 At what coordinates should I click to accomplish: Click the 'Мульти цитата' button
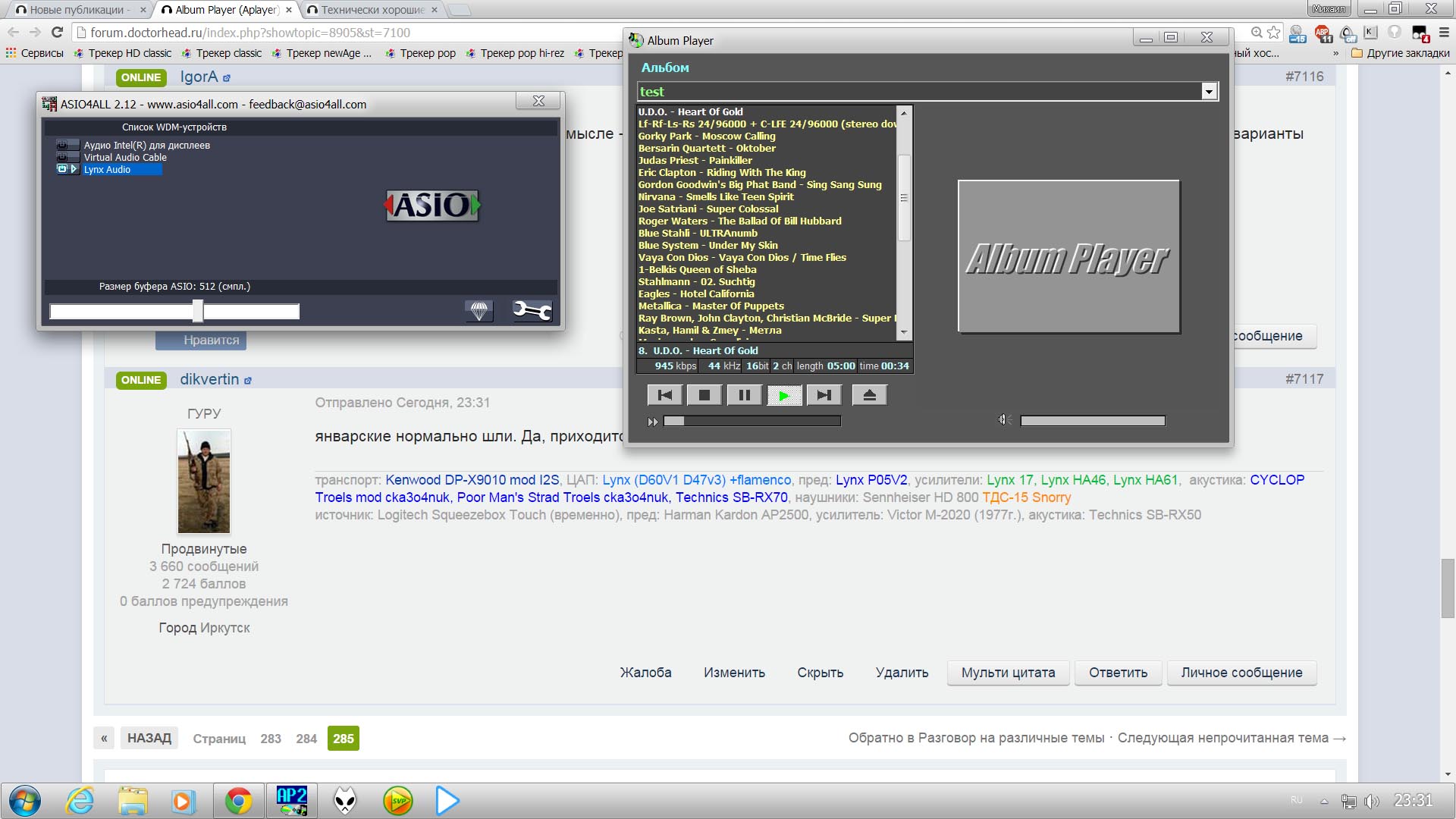point(1009,673)
